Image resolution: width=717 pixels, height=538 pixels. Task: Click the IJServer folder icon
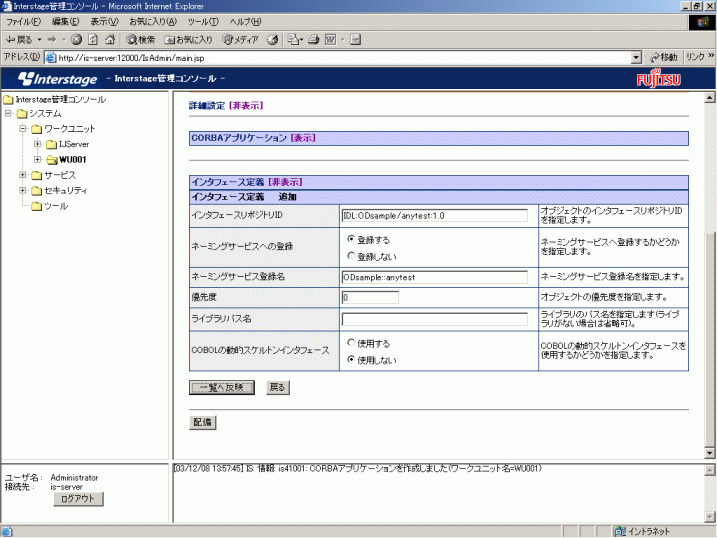(51, 144)
